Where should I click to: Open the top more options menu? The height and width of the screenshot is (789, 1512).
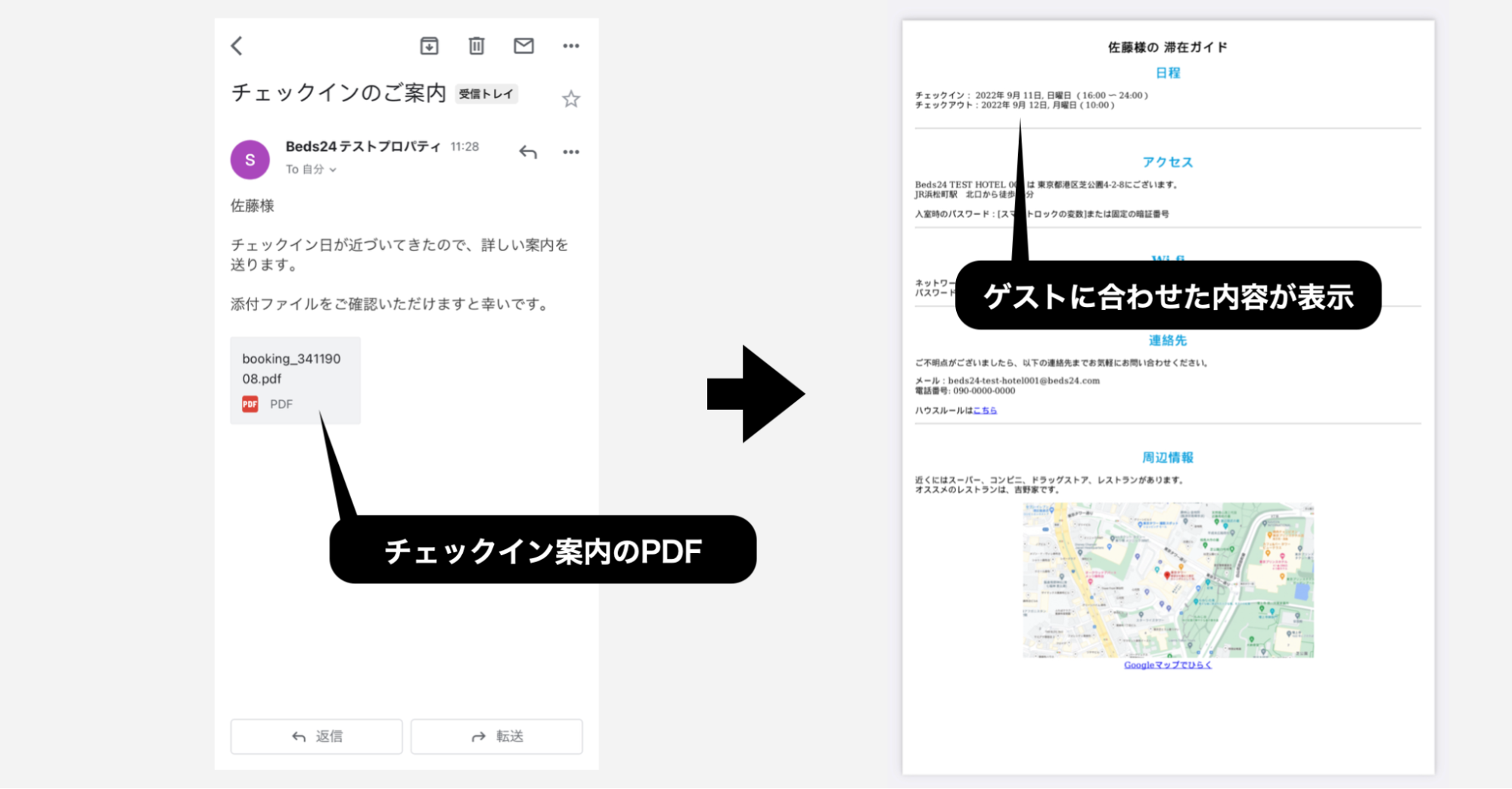[571, 46]
